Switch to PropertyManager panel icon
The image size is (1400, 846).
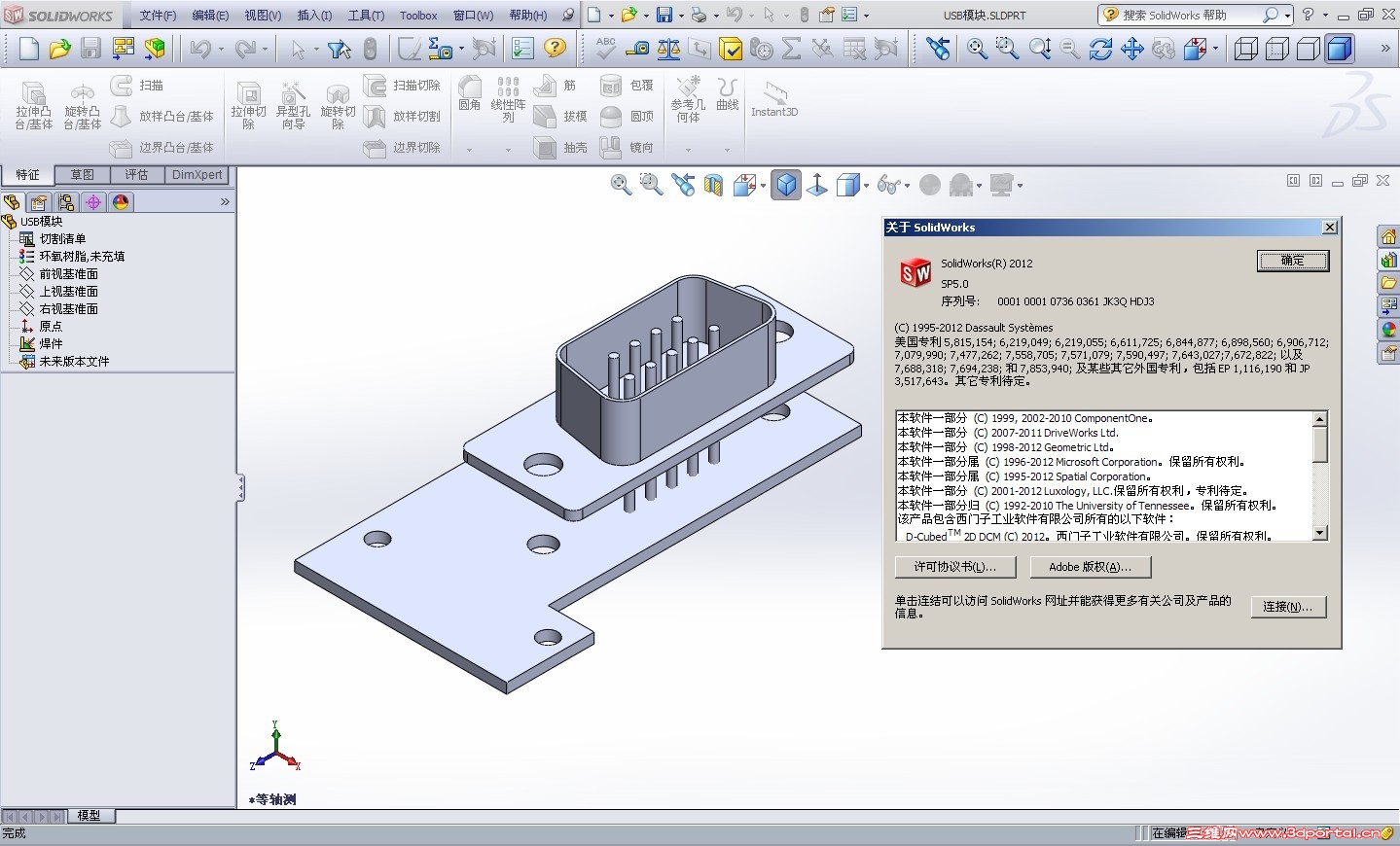[x=39, y=202]
